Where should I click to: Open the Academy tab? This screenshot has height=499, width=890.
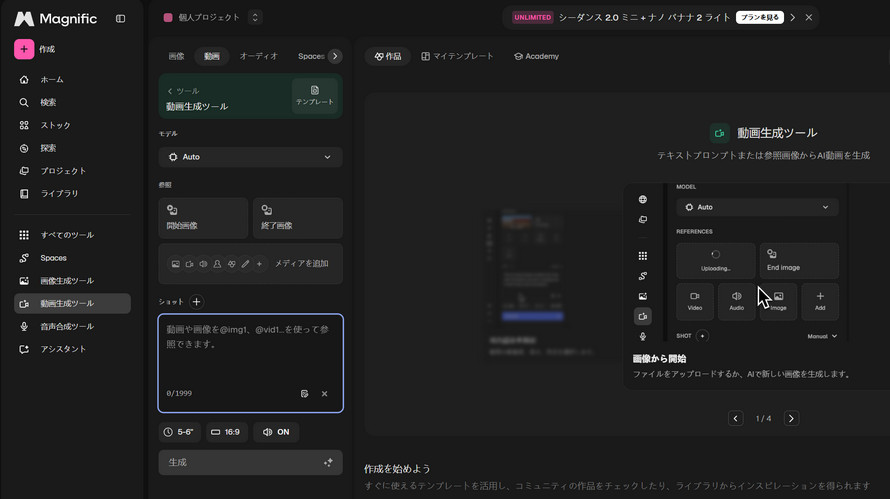tap(536, 56)
